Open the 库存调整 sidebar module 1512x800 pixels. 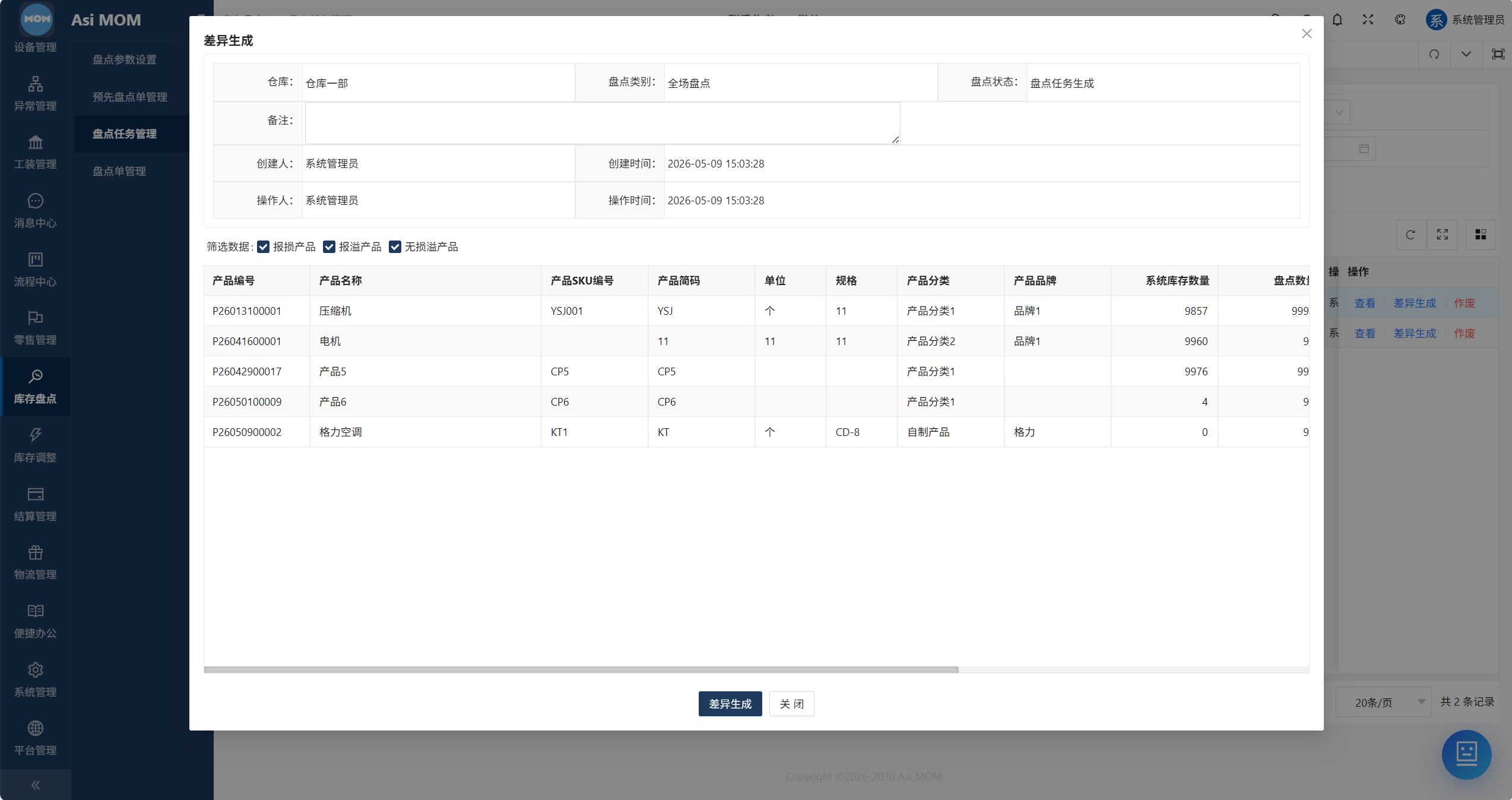pos(35,445)
